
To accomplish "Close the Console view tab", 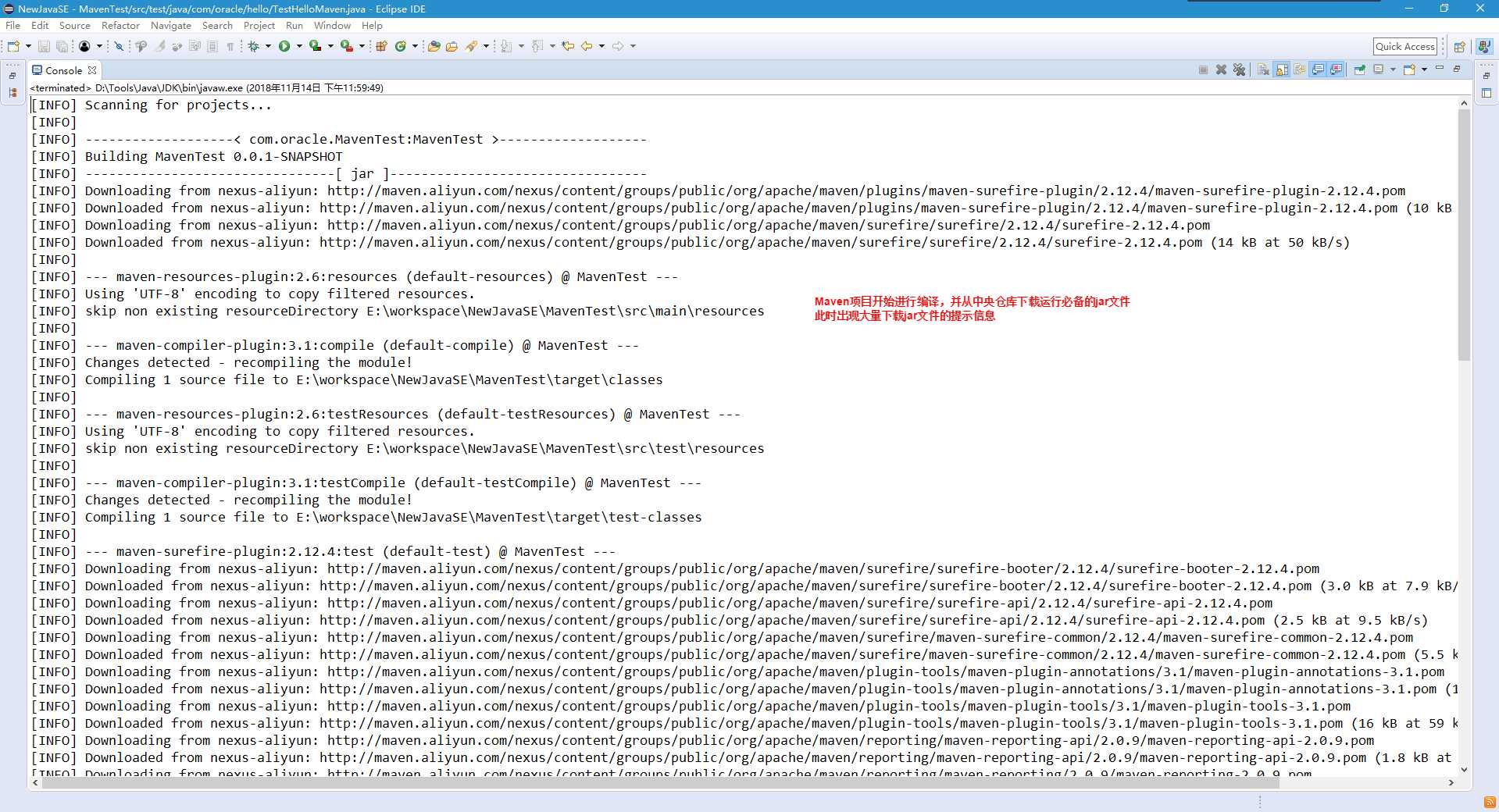I will coord(92,70).
